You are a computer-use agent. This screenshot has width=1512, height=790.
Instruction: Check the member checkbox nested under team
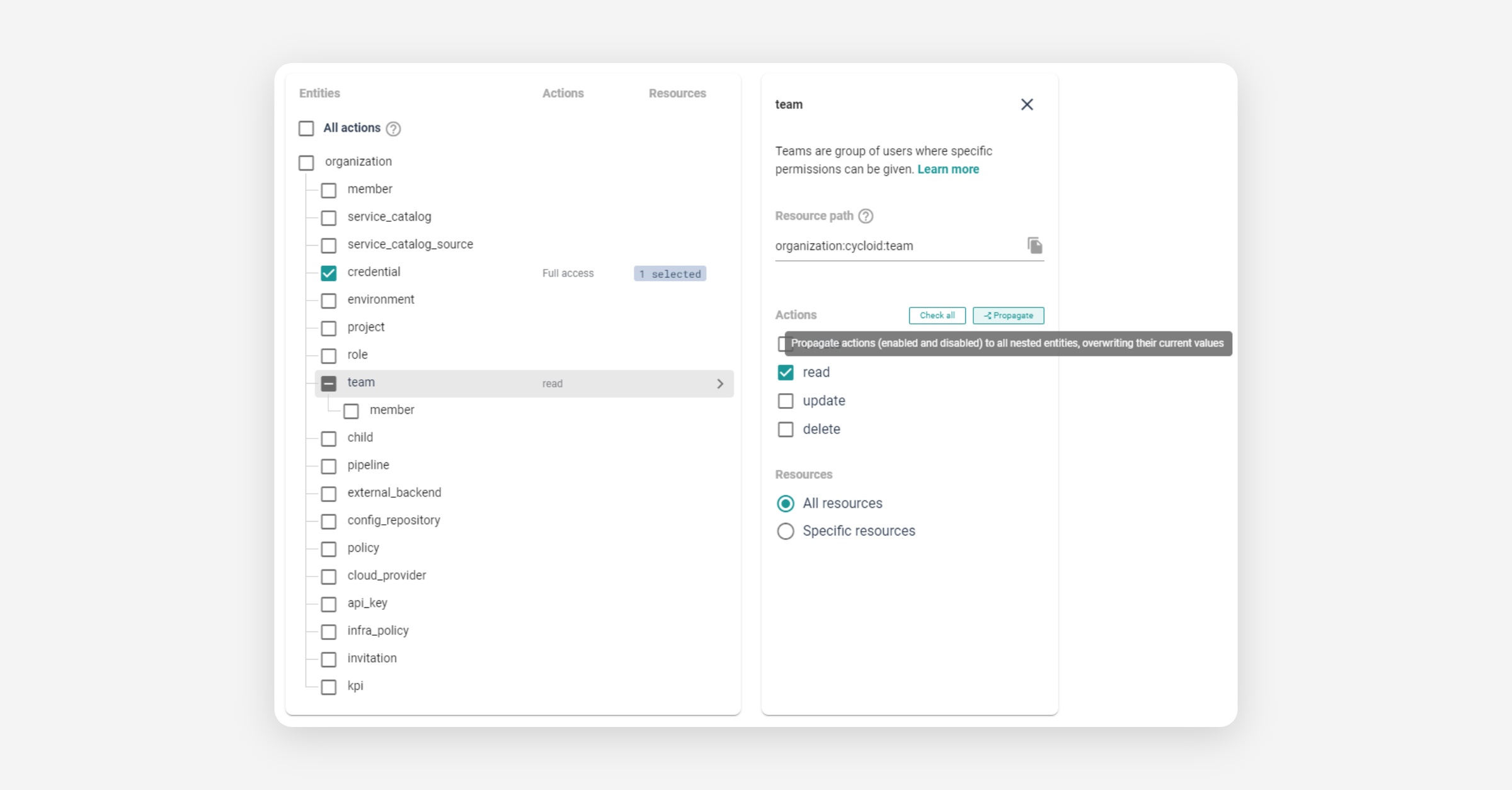point(351,411)
